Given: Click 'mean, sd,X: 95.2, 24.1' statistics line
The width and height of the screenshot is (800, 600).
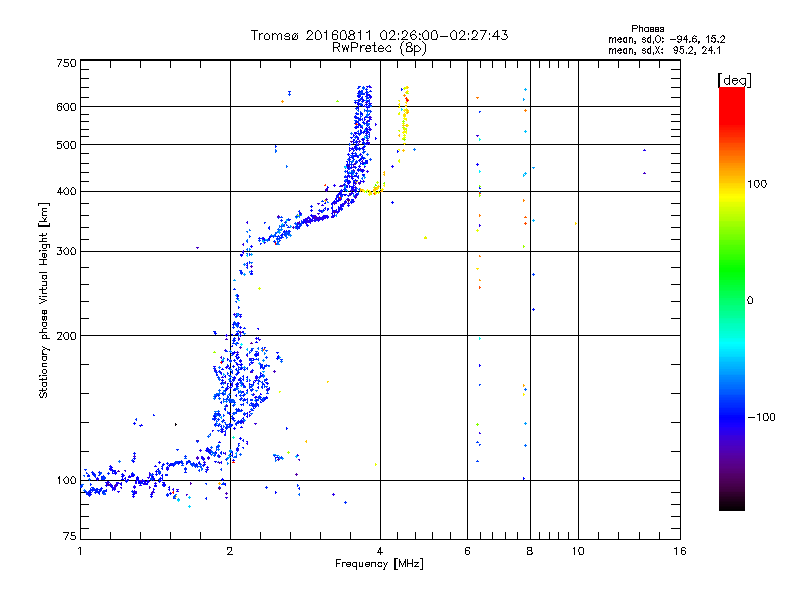Looking at the screenshot, I should tap(664, 51).
